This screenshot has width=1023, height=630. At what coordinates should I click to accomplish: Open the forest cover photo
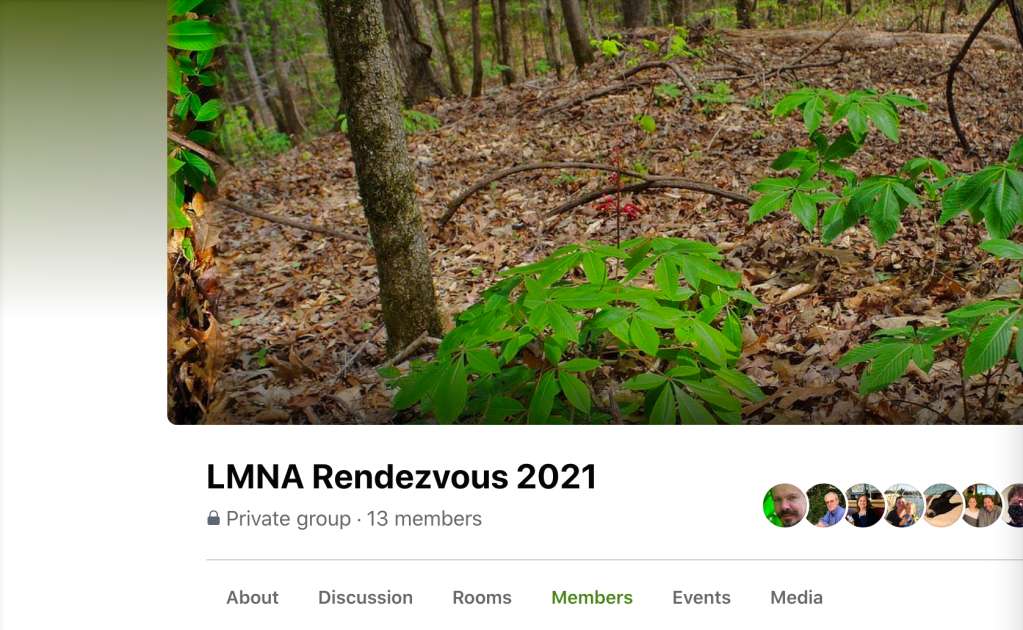pos(595,212)
